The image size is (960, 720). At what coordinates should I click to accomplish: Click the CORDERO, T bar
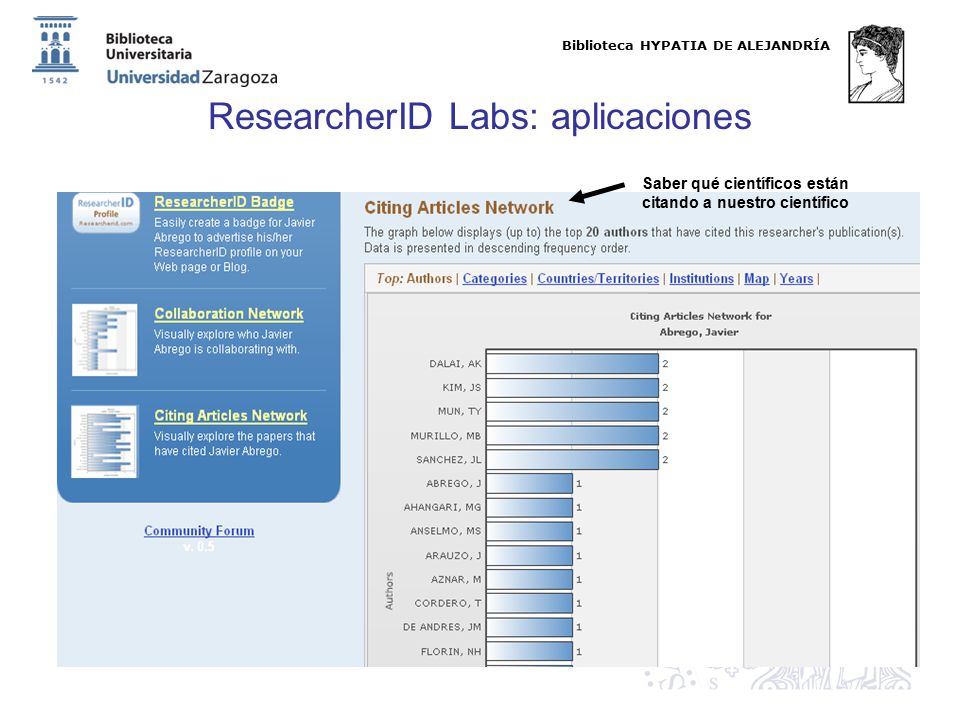pos(530,604)
